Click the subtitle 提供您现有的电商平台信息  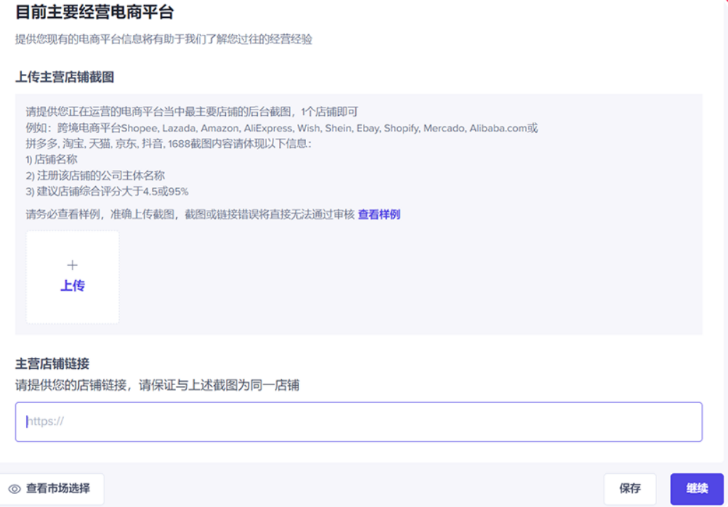[163, 39]
